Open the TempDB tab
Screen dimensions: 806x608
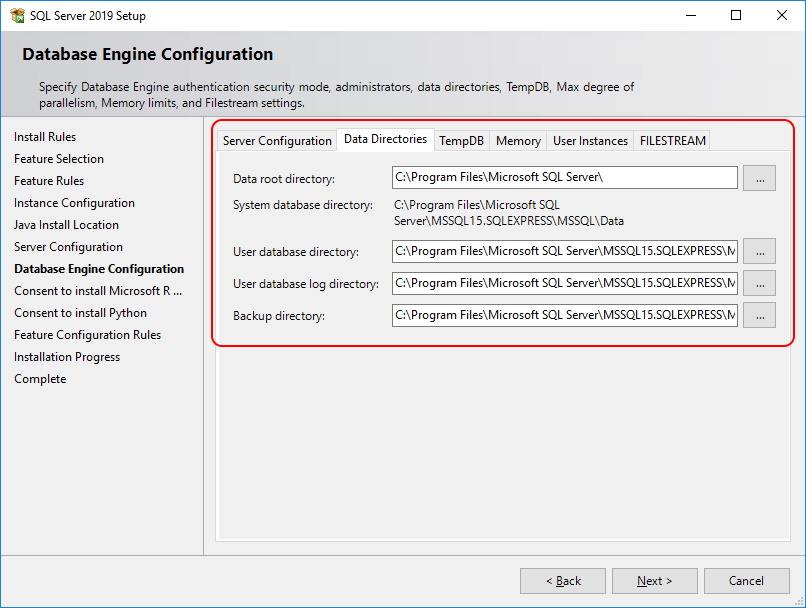point(462,141)
